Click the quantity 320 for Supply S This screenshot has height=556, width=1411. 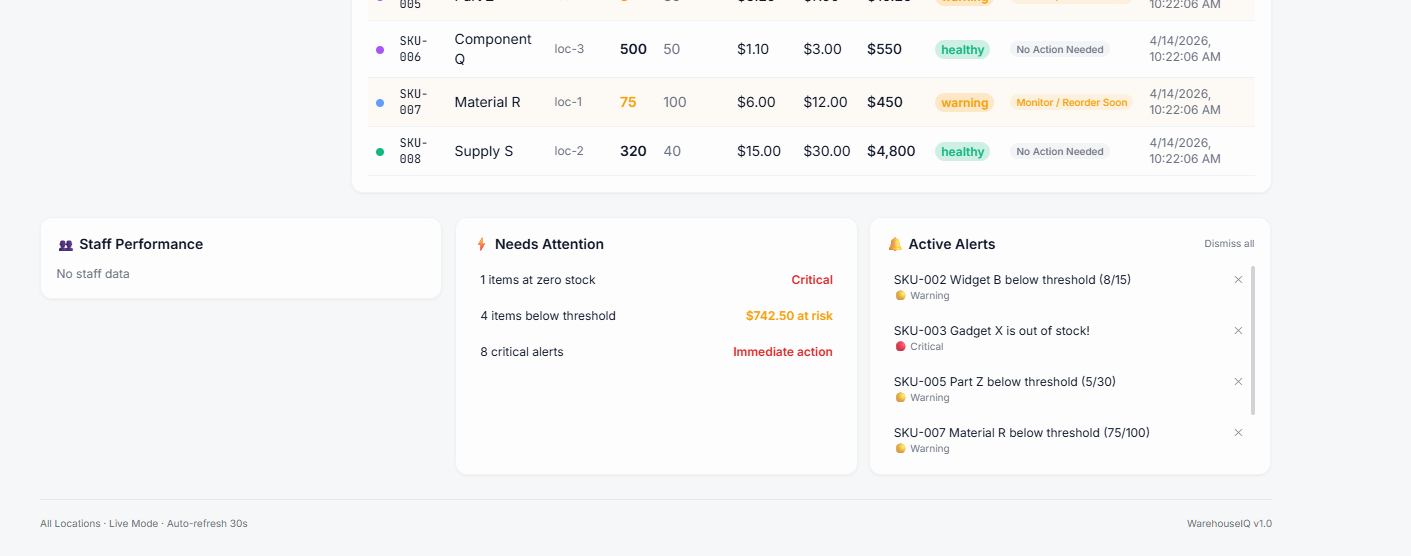[x=633, y=151]
